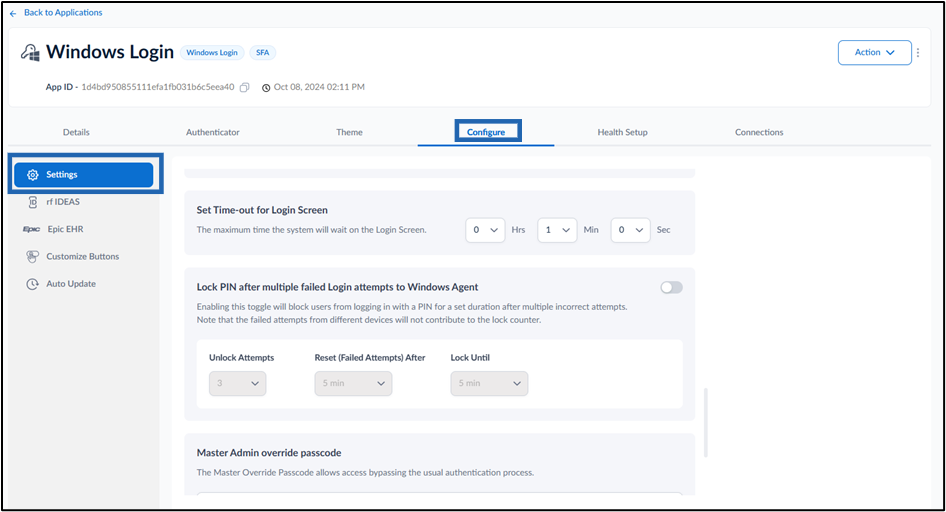Image resolution: width=946 pixels, height=512 pixels.
Task: Click the clock icon beside the creation date
Action: (266, 87)
